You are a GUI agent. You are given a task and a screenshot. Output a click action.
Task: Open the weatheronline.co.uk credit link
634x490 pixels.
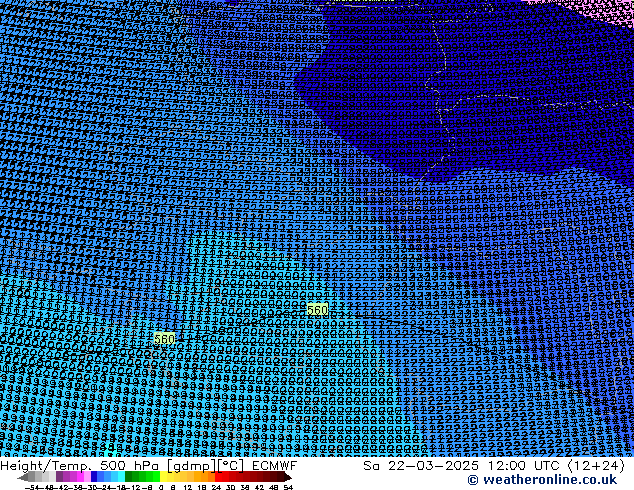tap(542, 480)
